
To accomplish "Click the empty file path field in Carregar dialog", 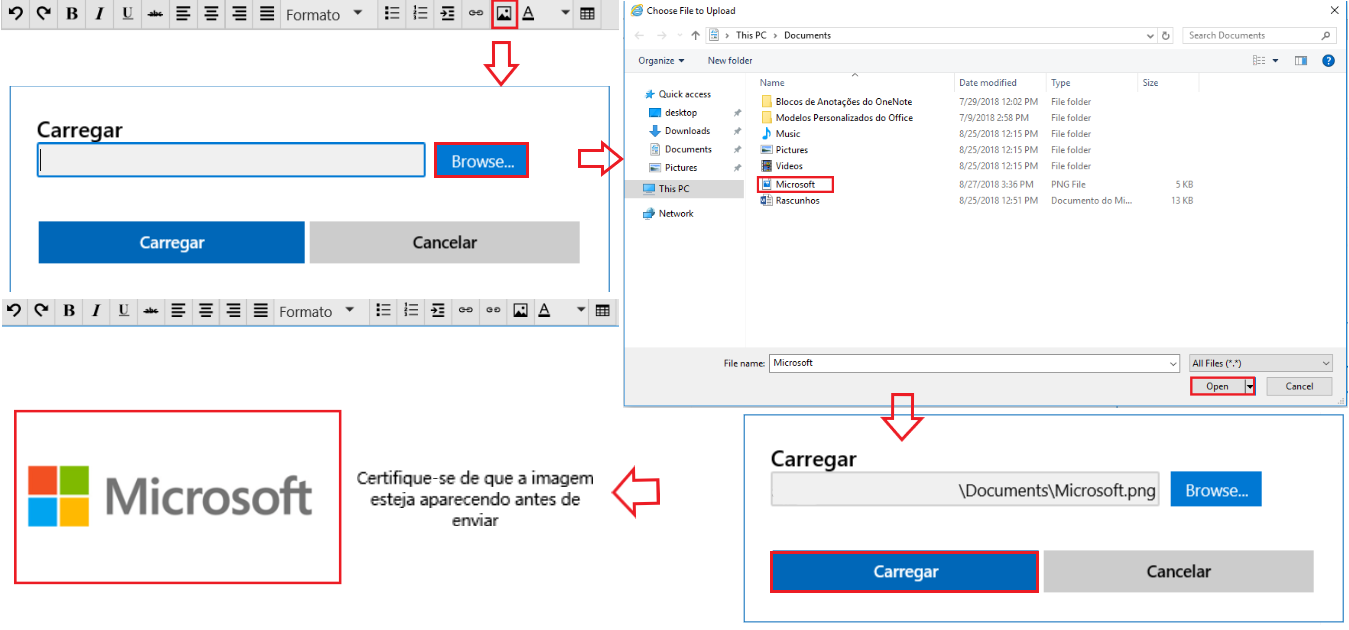I will coord(232,161).
